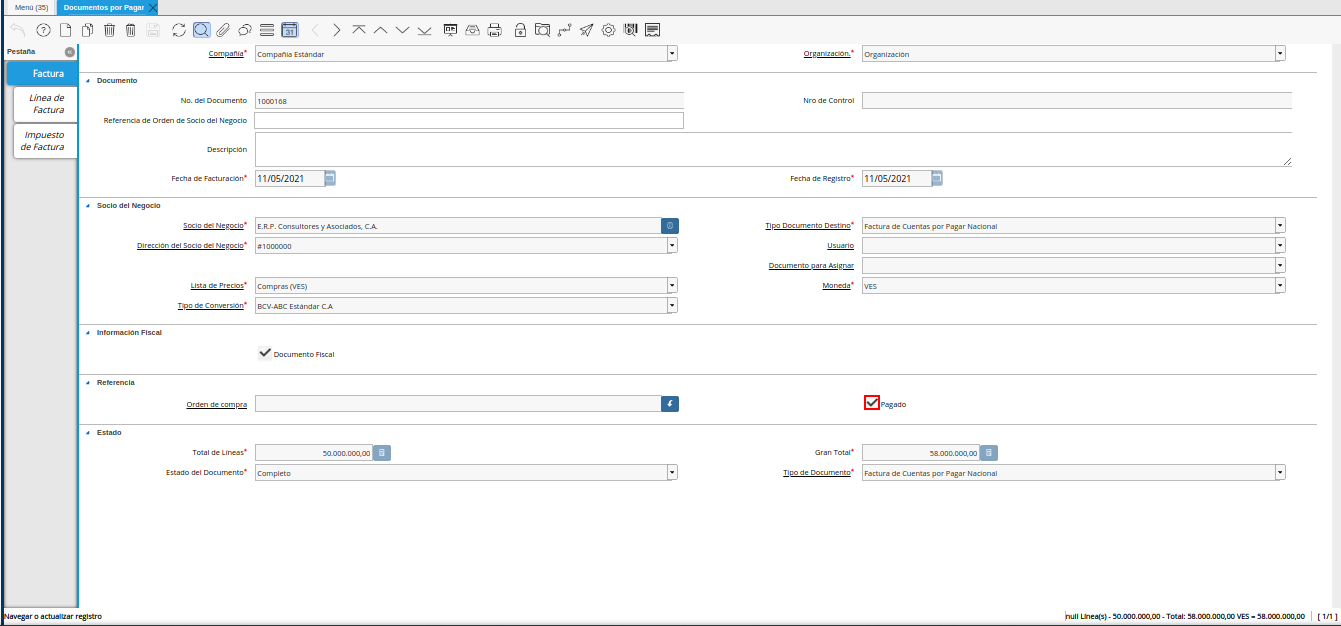Print the document with printer icon
Viewport: 1341px width, 626px height.
point(494,30)
